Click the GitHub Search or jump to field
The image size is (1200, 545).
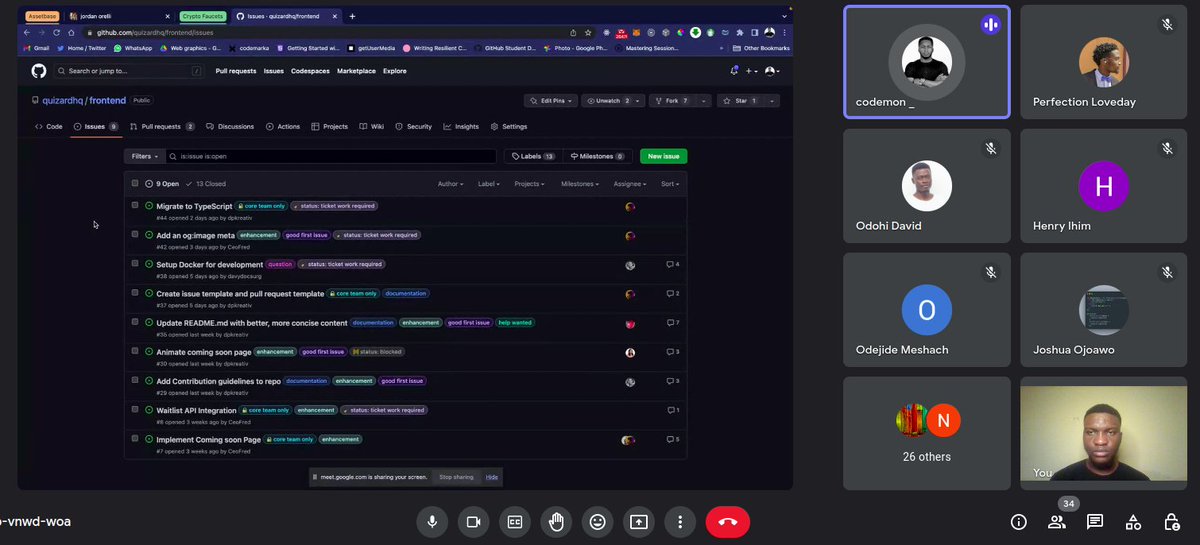(x=129, y=71)
